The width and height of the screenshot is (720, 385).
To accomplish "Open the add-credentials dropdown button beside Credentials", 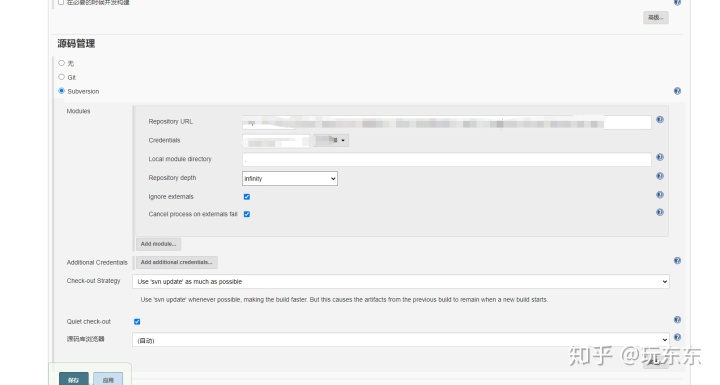I will pos(331,140).
